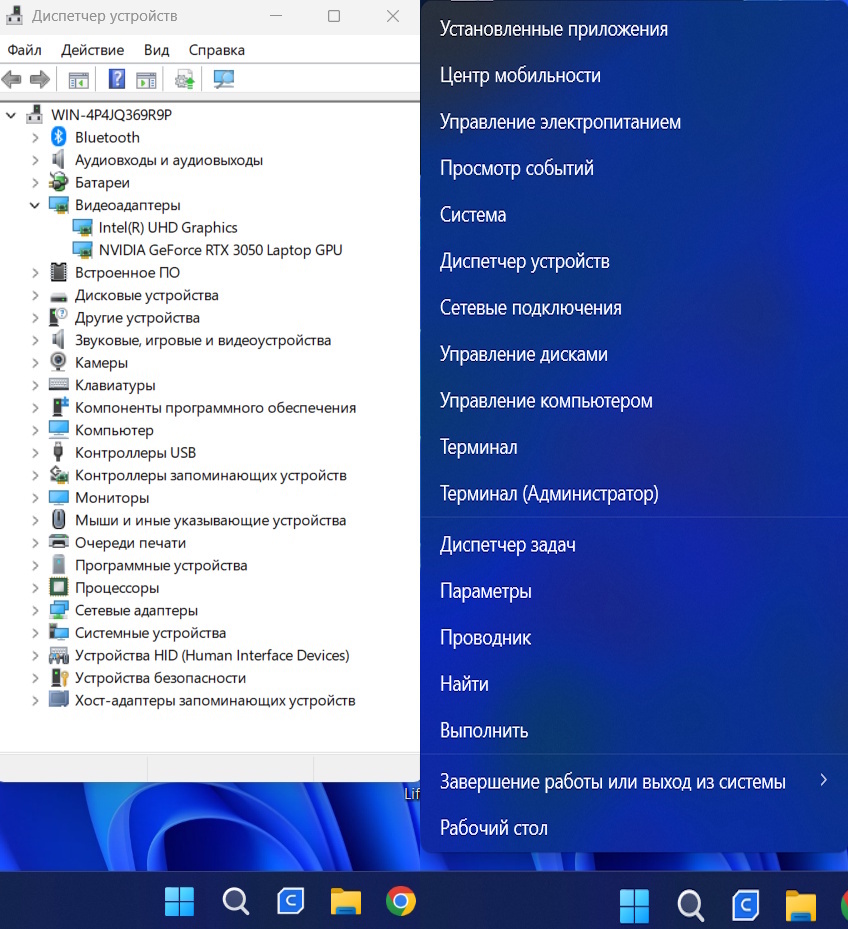Choose Сетевые подключения entry

coord(633,307)
